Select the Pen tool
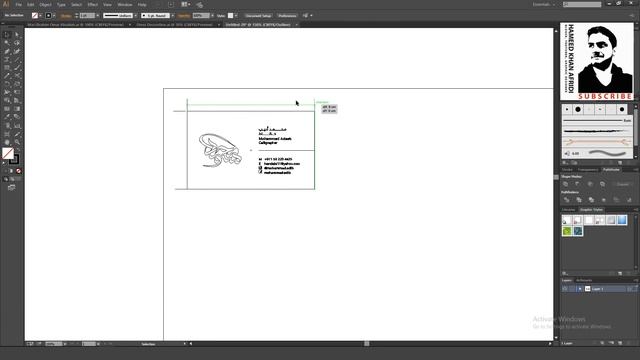 7,51
